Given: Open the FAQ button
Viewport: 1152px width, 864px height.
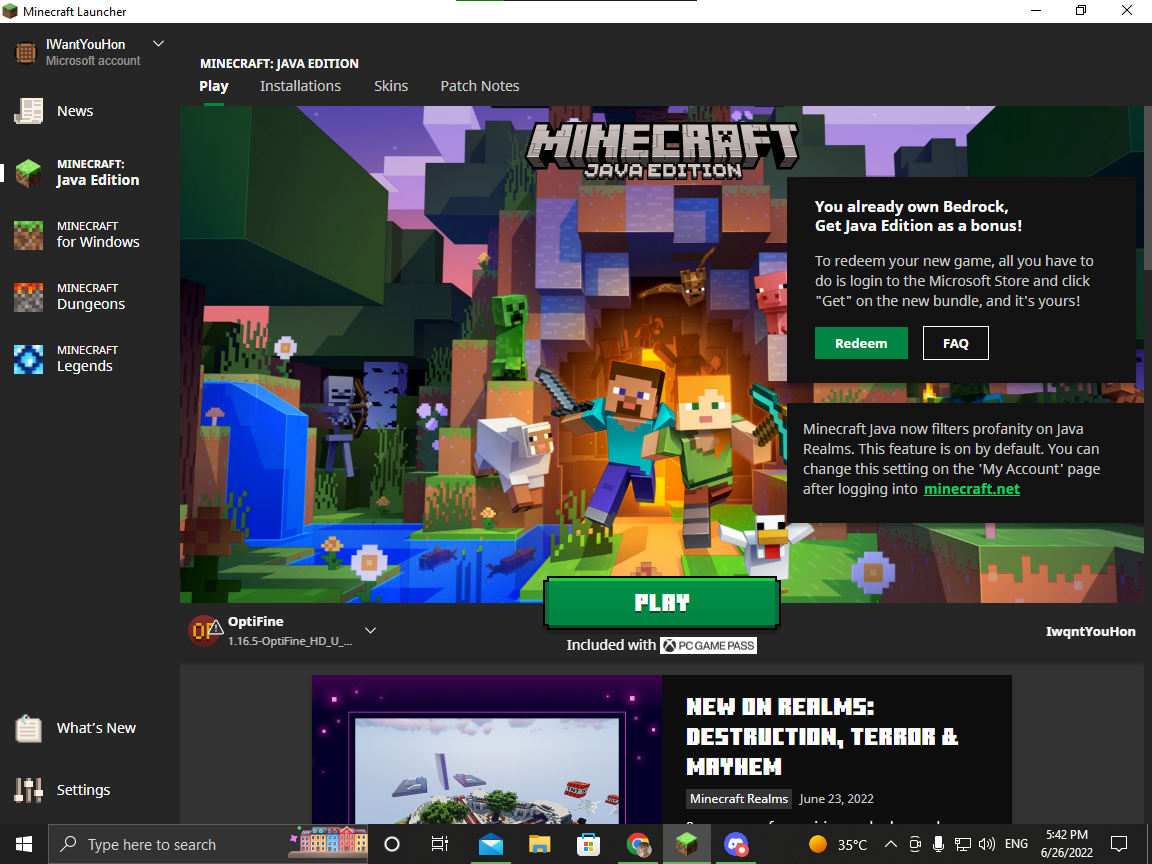Looking at the screenshot, I should (x=956, y=343).
